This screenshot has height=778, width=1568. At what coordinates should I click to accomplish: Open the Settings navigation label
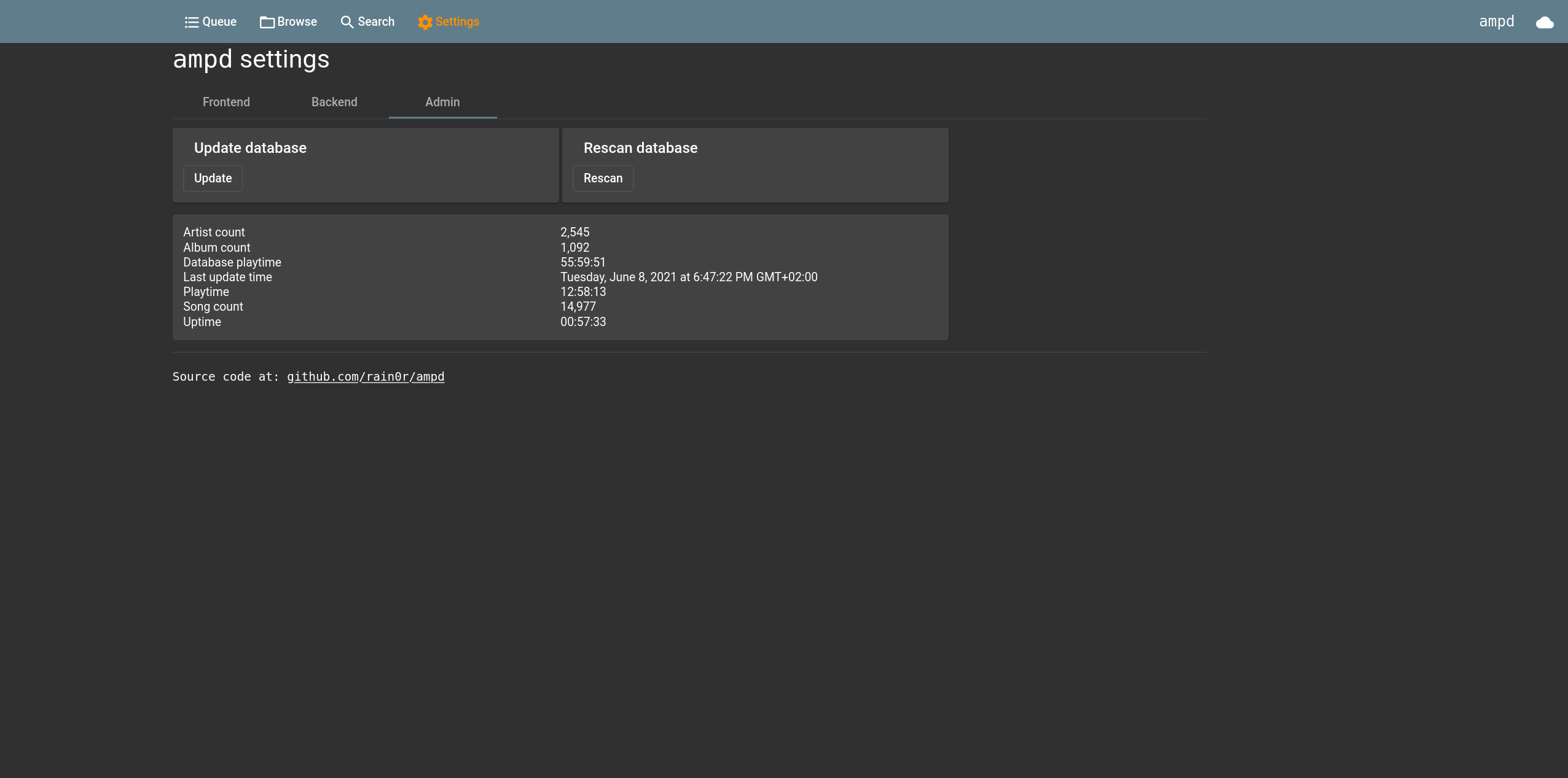(x=457, y=21)
